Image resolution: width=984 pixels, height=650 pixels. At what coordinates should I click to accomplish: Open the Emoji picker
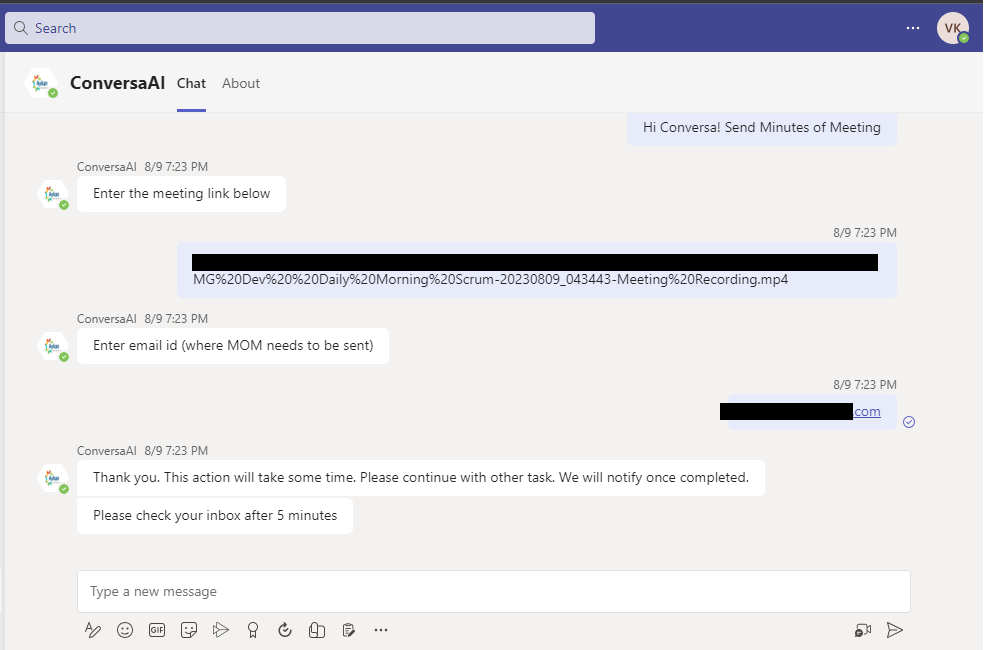click(x=125, y=630)
